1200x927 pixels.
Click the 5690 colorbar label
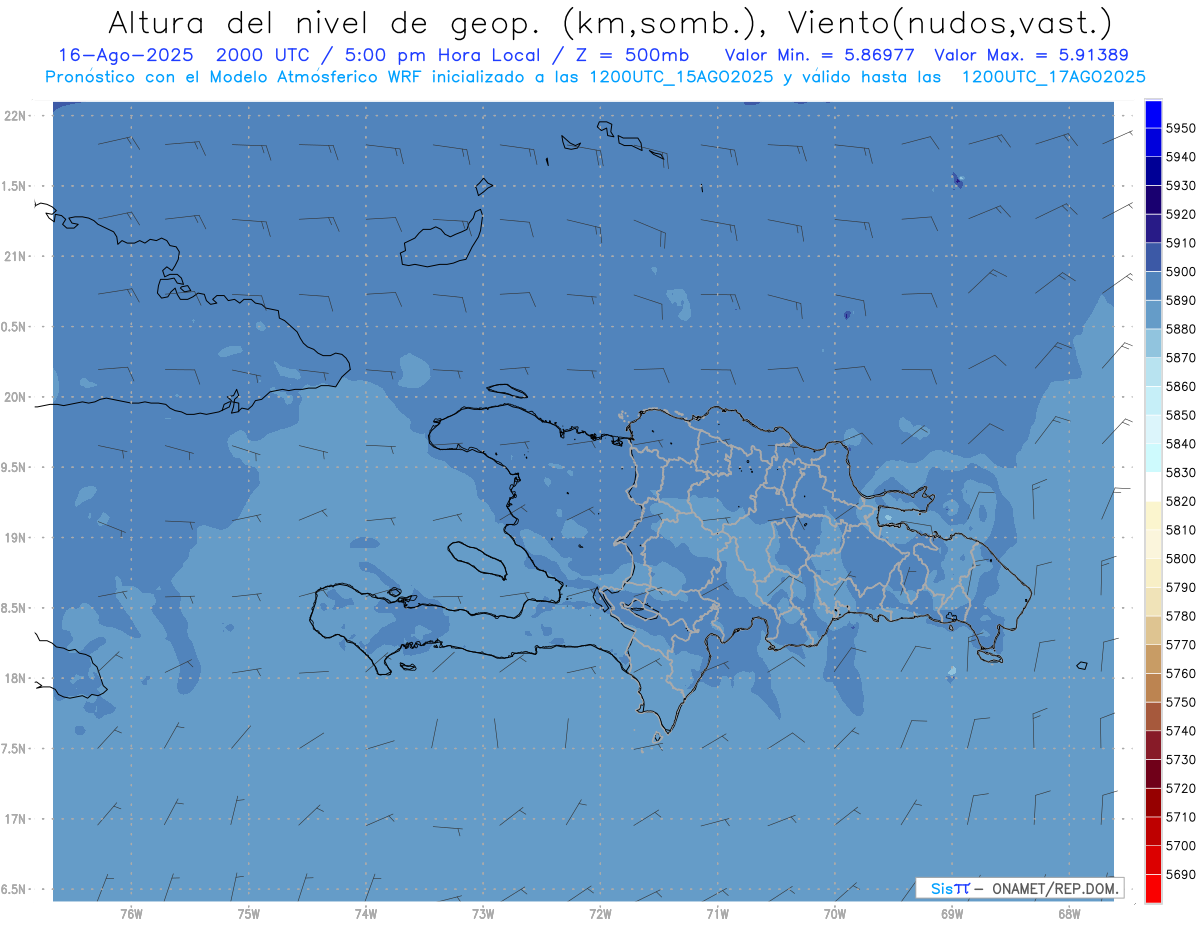(1180, 875)
